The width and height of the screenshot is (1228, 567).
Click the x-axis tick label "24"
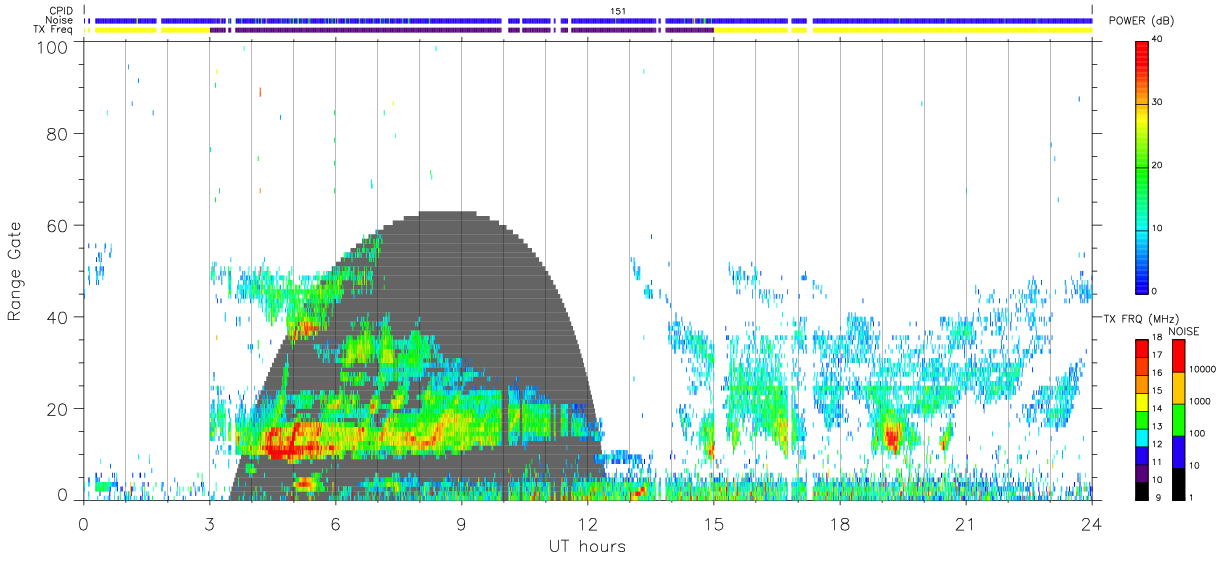point(1091,524)
